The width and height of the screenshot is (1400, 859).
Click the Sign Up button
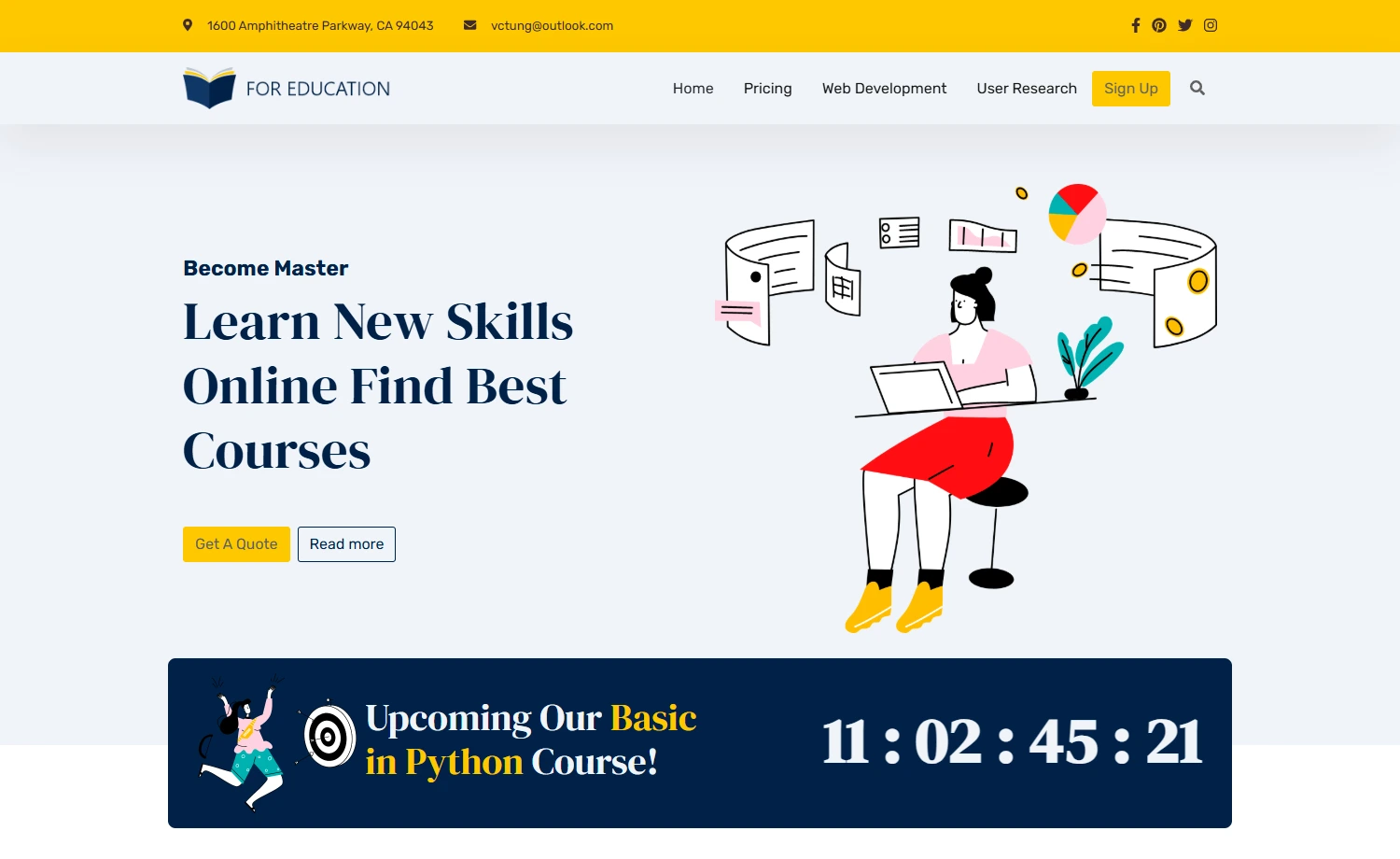coord(1131,89)
